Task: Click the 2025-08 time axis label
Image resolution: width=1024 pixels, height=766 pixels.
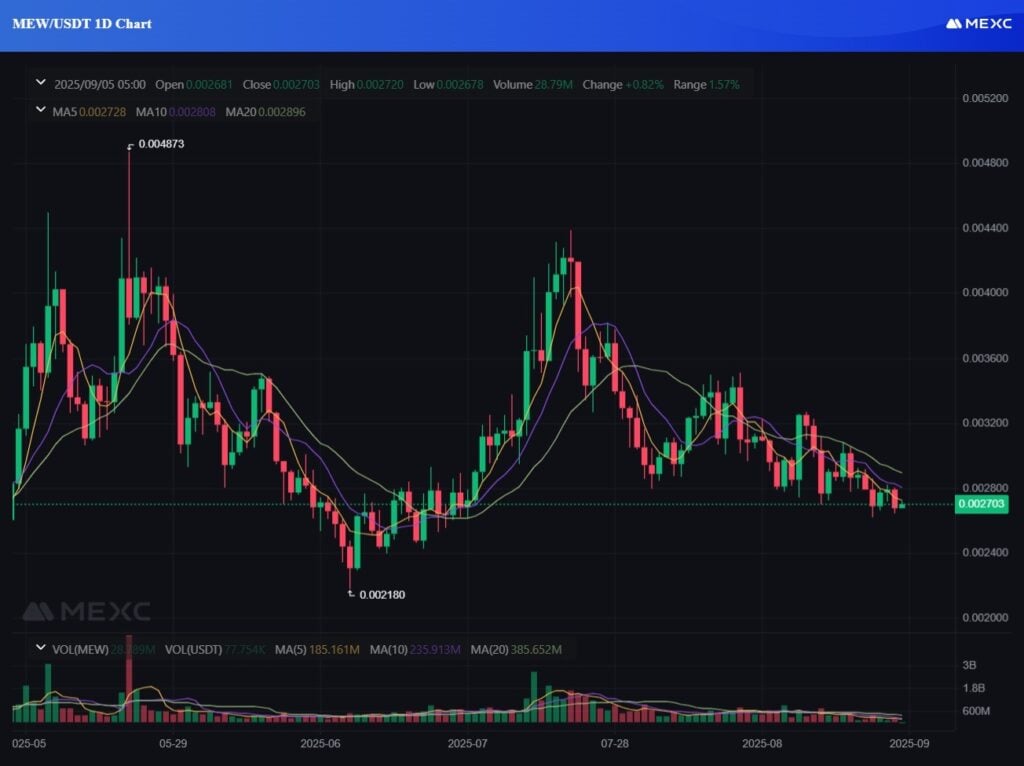Action: [762, 744]
